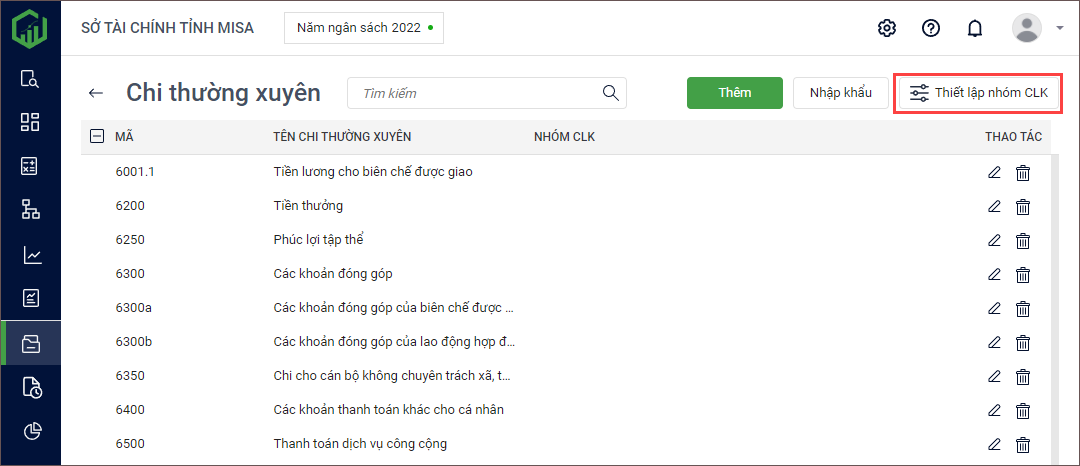Open the dashboard grid sidebar item
1080x466 pixels.
coord(31,122)
